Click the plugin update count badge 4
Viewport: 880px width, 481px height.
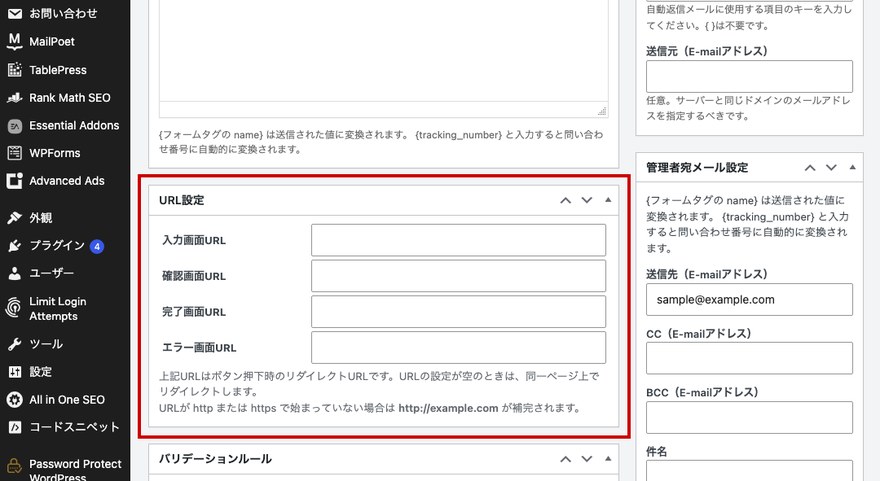coord(97,246)
